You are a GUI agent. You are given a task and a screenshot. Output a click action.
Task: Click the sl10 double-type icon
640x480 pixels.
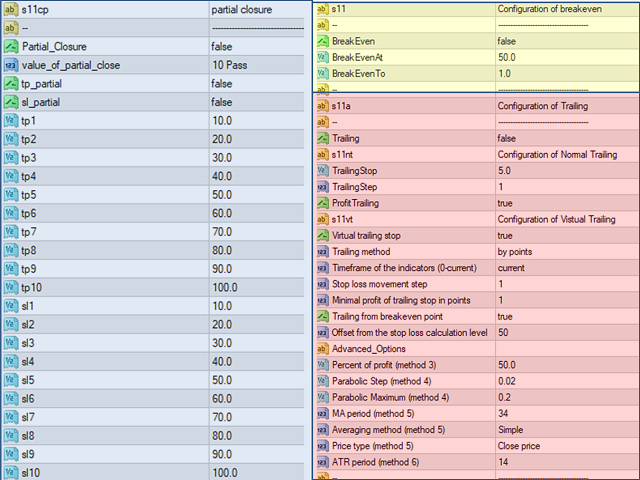(x=11, y=473)
